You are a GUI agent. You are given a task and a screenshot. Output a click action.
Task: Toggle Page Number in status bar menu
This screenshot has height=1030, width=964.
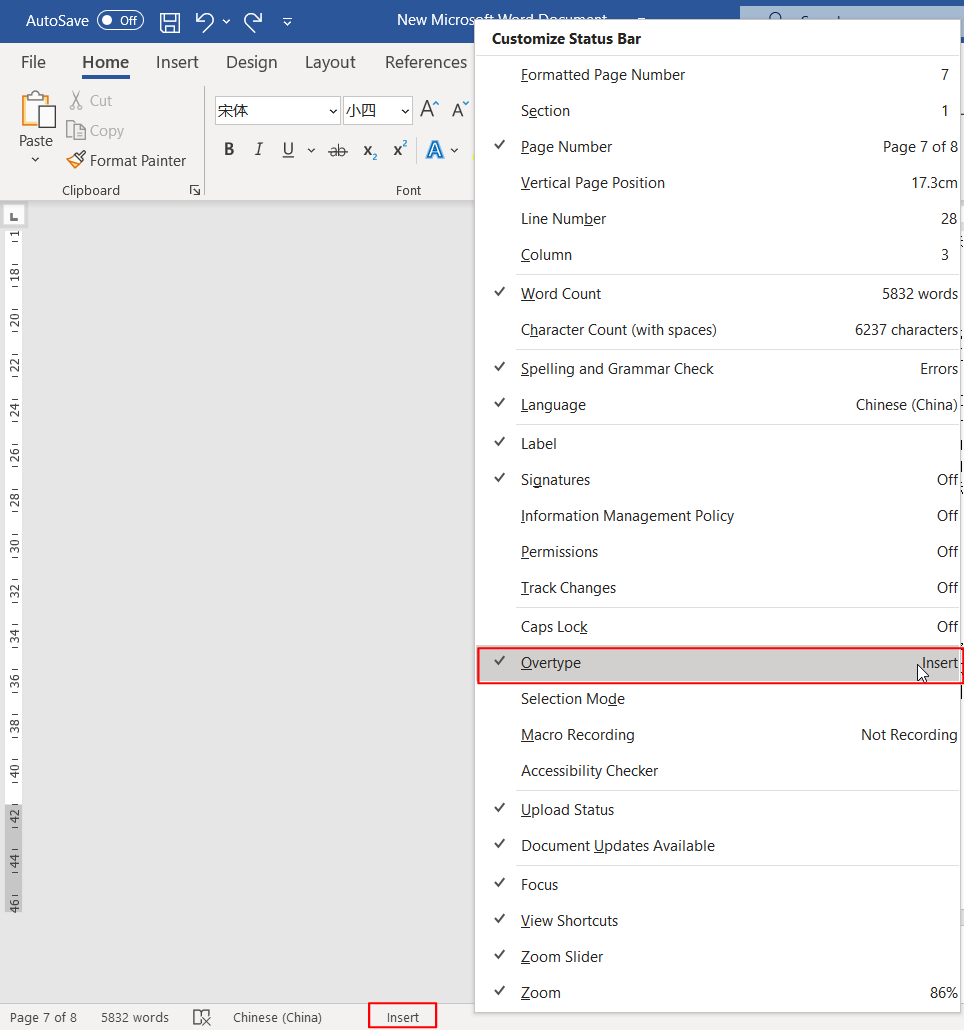[x=718, y=147]
